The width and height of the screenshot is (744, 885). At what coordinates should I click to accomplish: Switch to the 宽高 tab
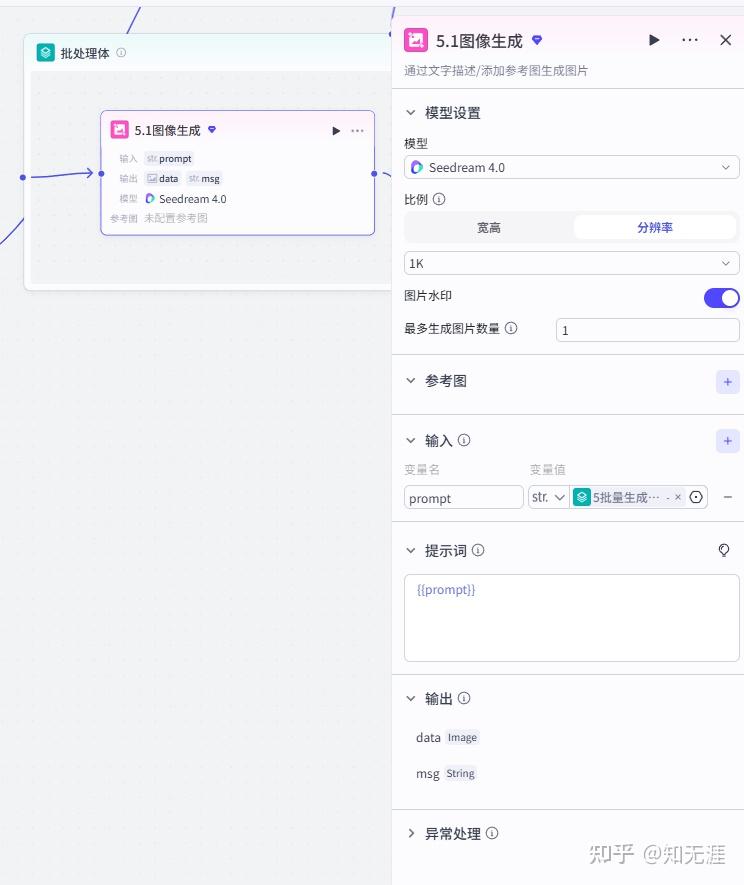[x=489, y=227]
